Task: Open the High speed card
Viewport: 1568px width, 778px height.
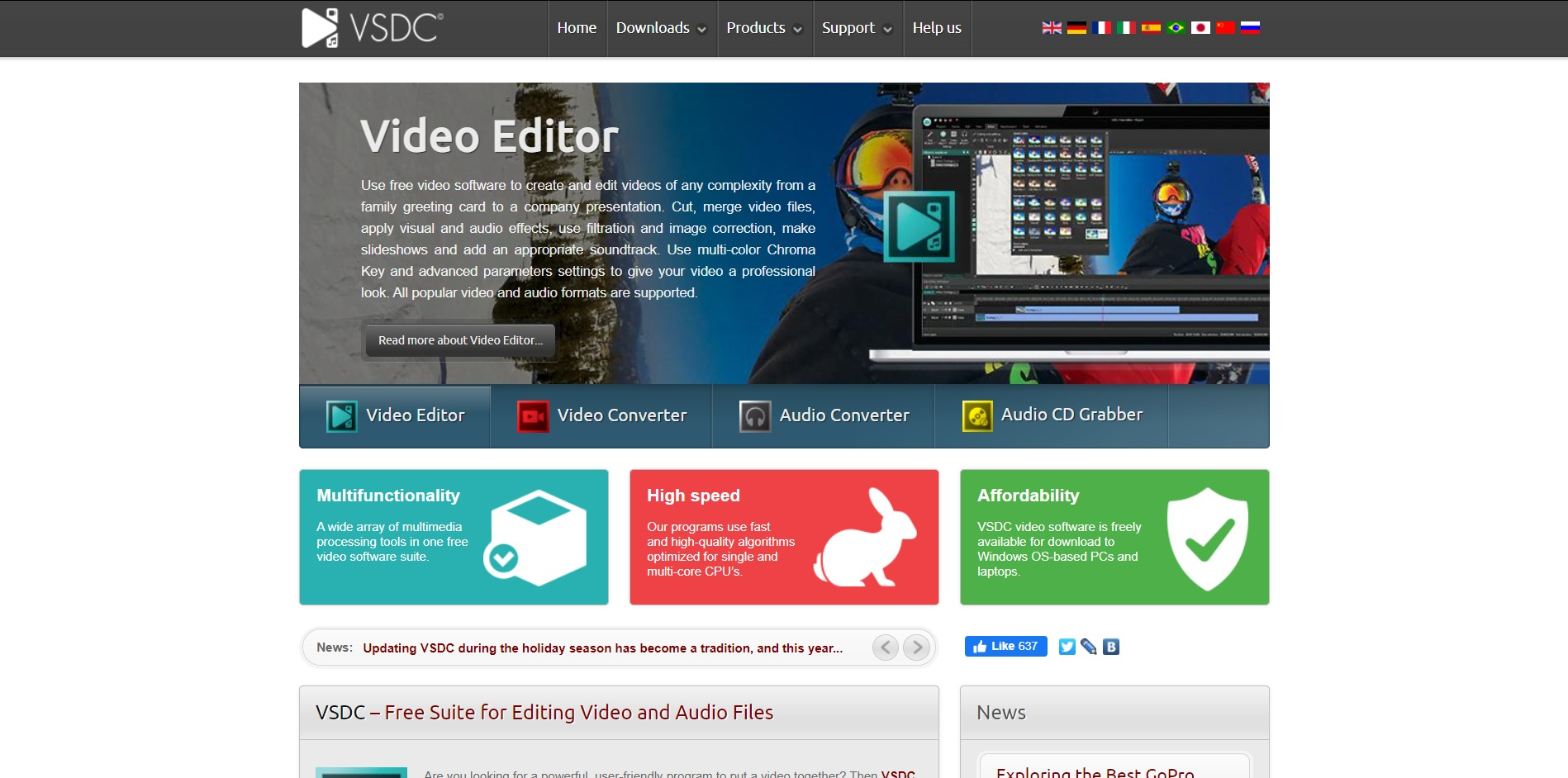Action: click(x=784, y=537)
